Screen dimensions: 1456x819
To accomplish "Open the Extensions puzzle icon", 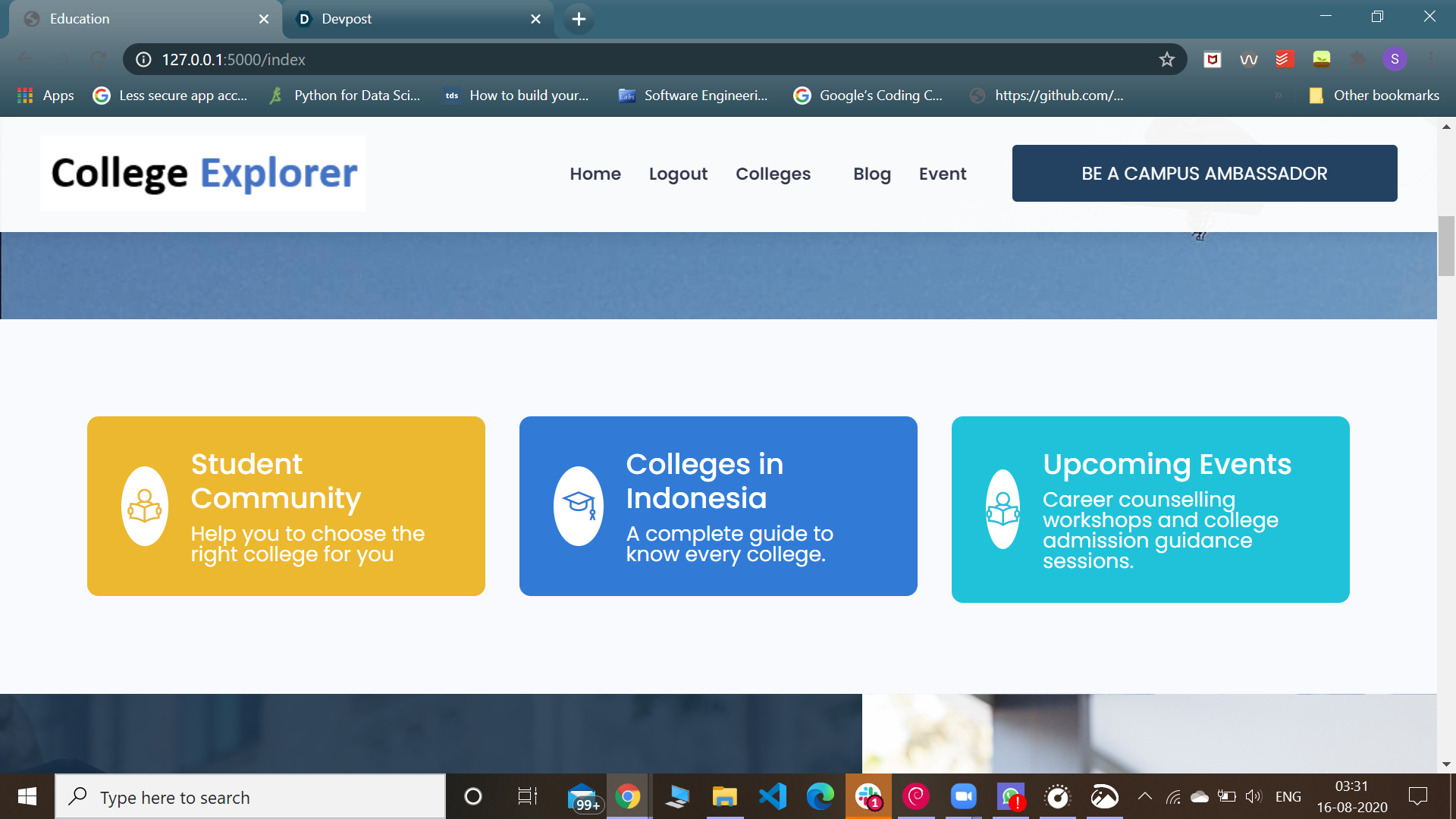I will [x=1357, y=59].
